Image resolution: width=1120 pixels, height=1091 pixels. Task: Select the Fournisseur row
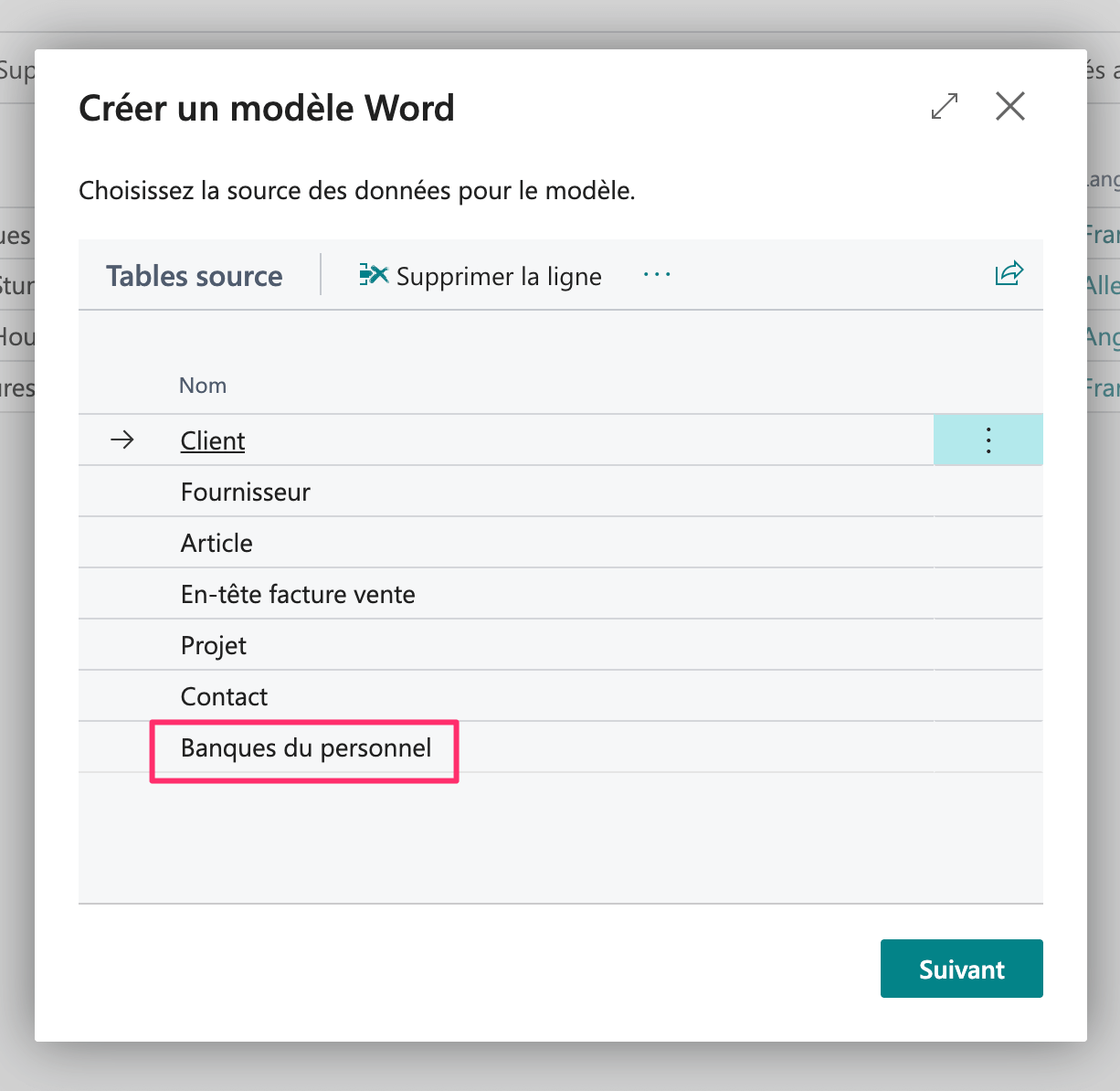coord(246,493)
